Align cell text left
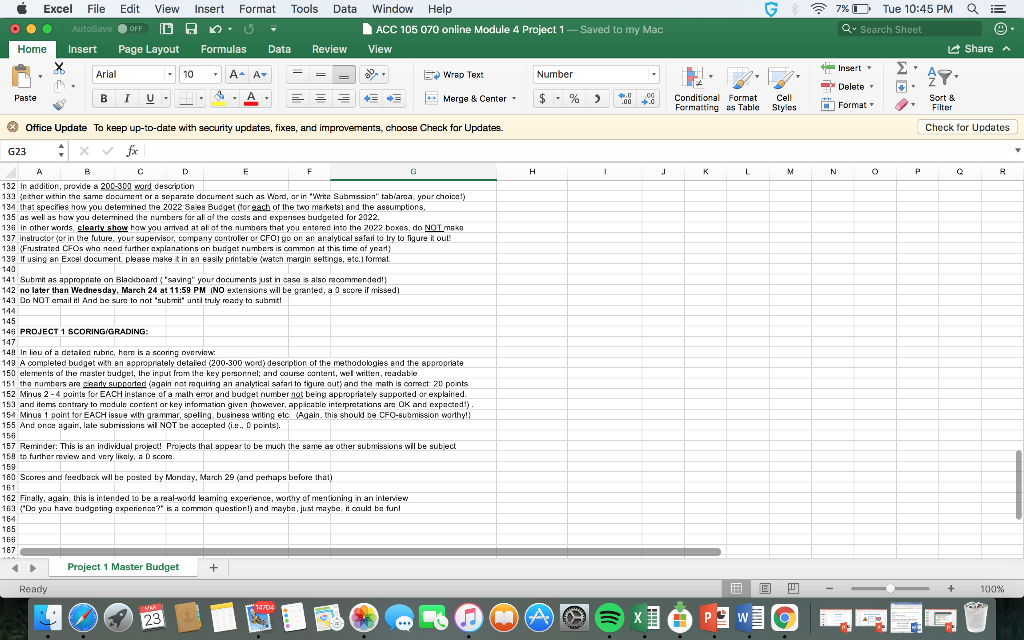The image size is (1024, 640). (x=297, y=99)
